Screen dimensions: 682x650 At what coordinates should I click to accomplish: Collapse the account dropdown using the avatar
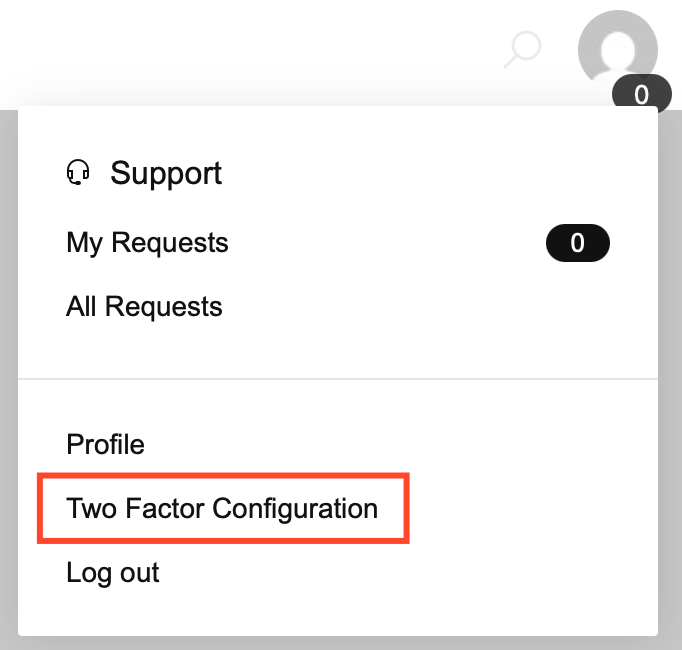pyautogui.click(x=618, y=50)
